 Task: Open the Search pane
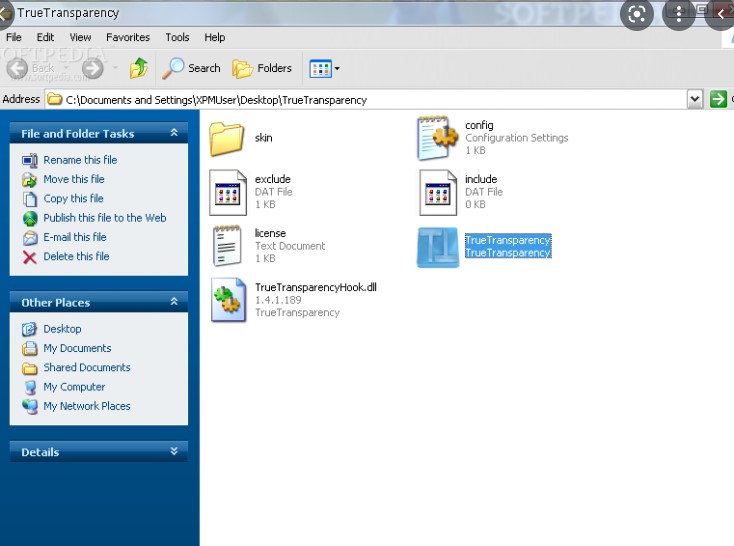pyautogui.click(x=191, y=68)
